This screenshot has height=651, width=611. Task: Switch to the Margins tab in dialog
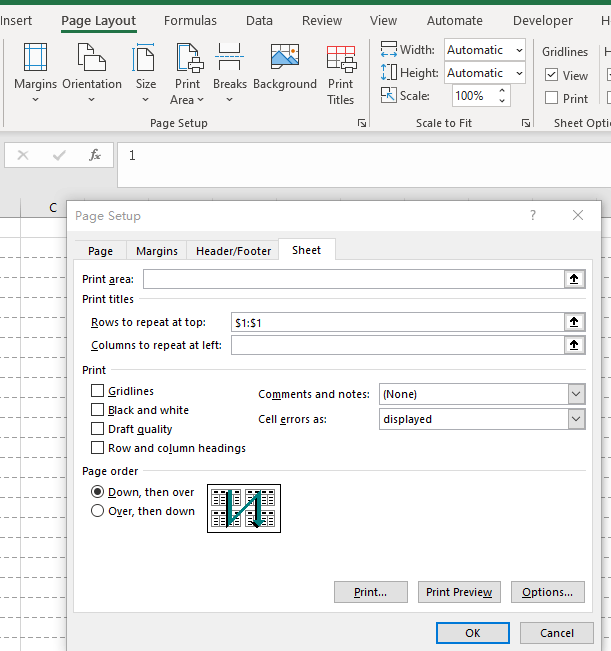(x=157, y=251)
